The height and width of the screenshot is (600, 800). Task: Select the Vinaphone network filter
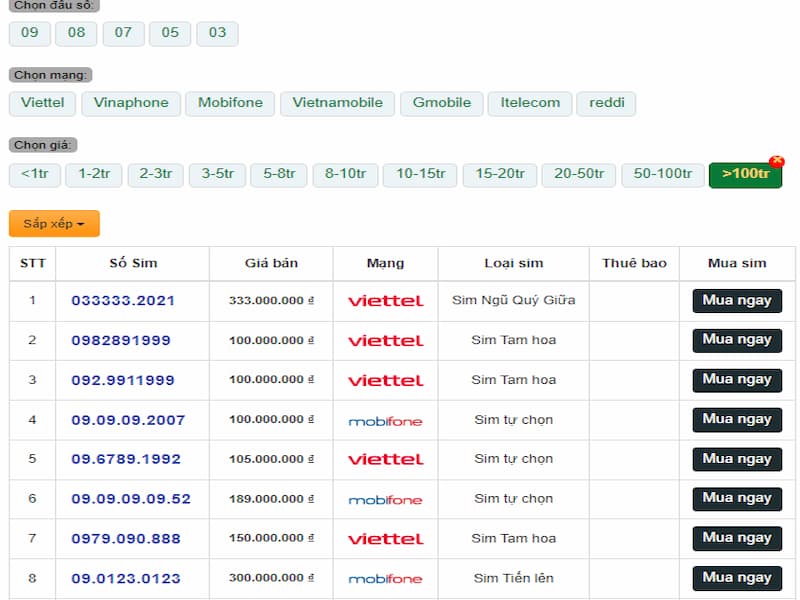click(131, 104)
